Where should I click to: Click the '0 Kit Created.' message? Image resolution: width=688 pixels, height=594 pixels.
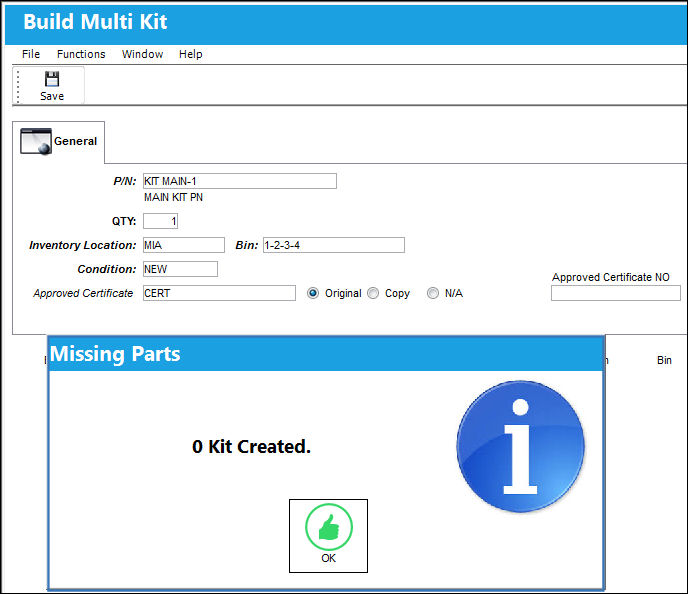pos(251,447)
